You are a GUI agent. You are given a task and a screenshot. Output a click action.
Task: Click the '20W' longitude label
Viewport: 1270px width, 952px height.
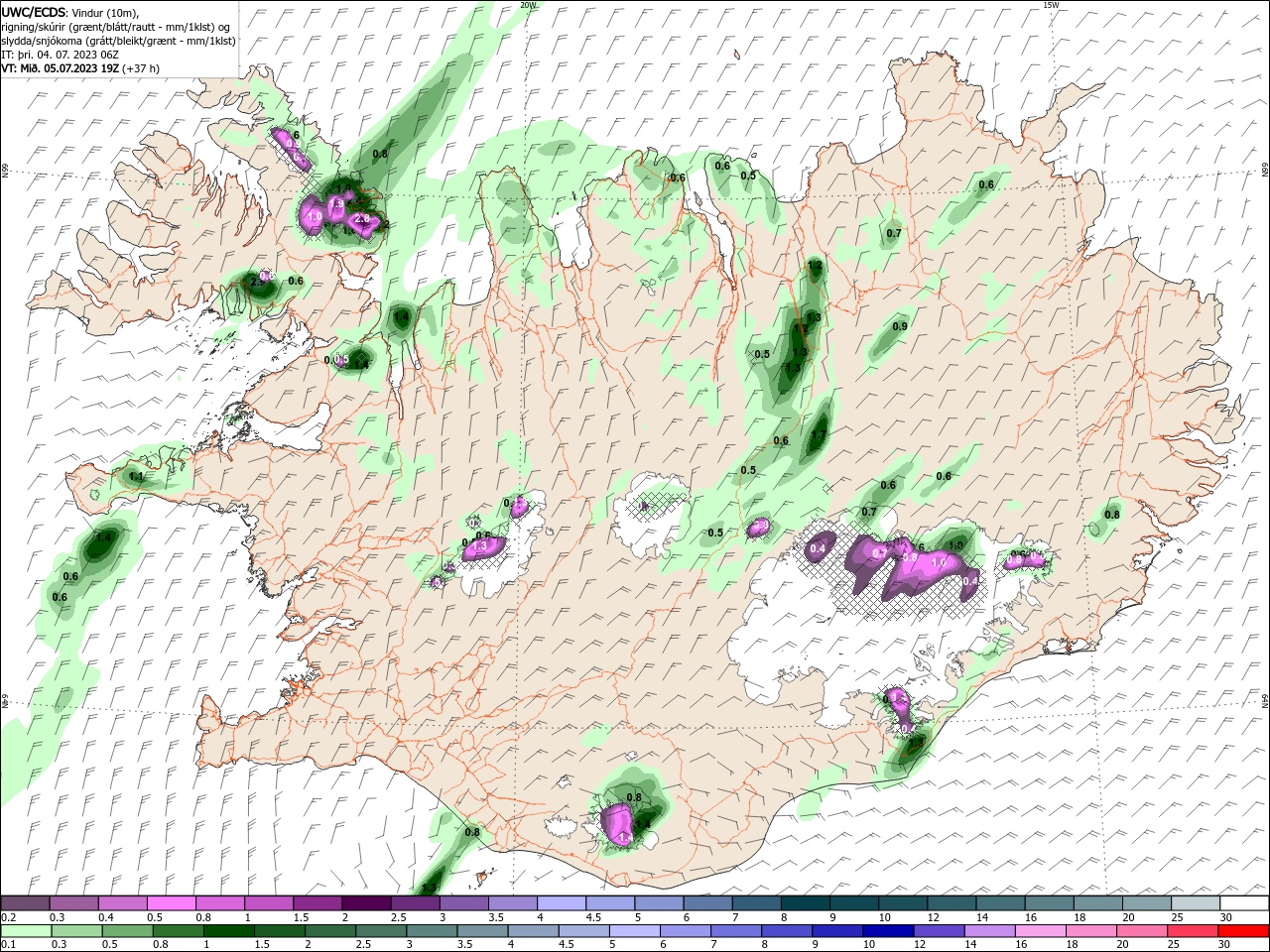click(528, 5)
